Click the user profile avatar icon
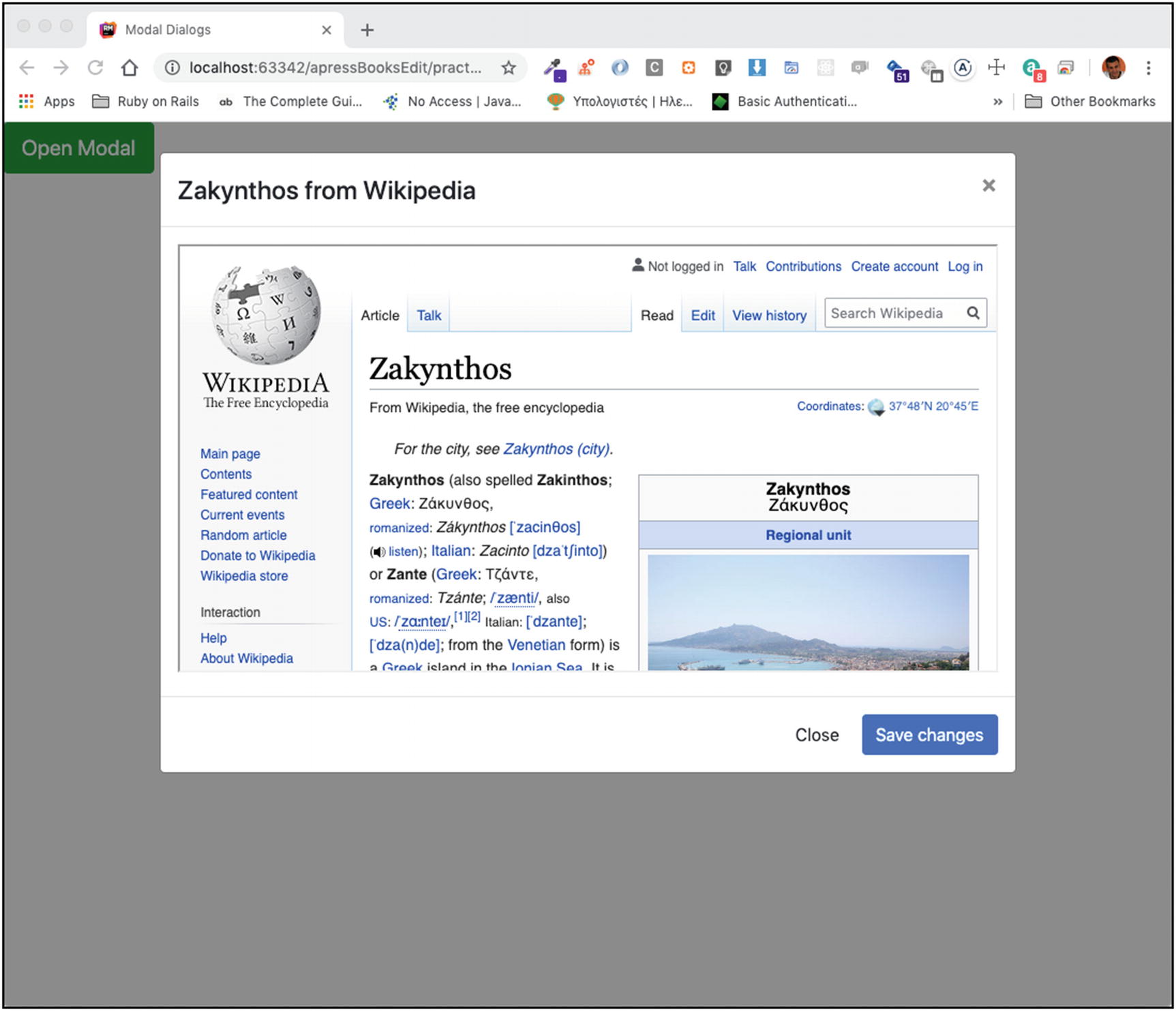 pos(1113,67)
